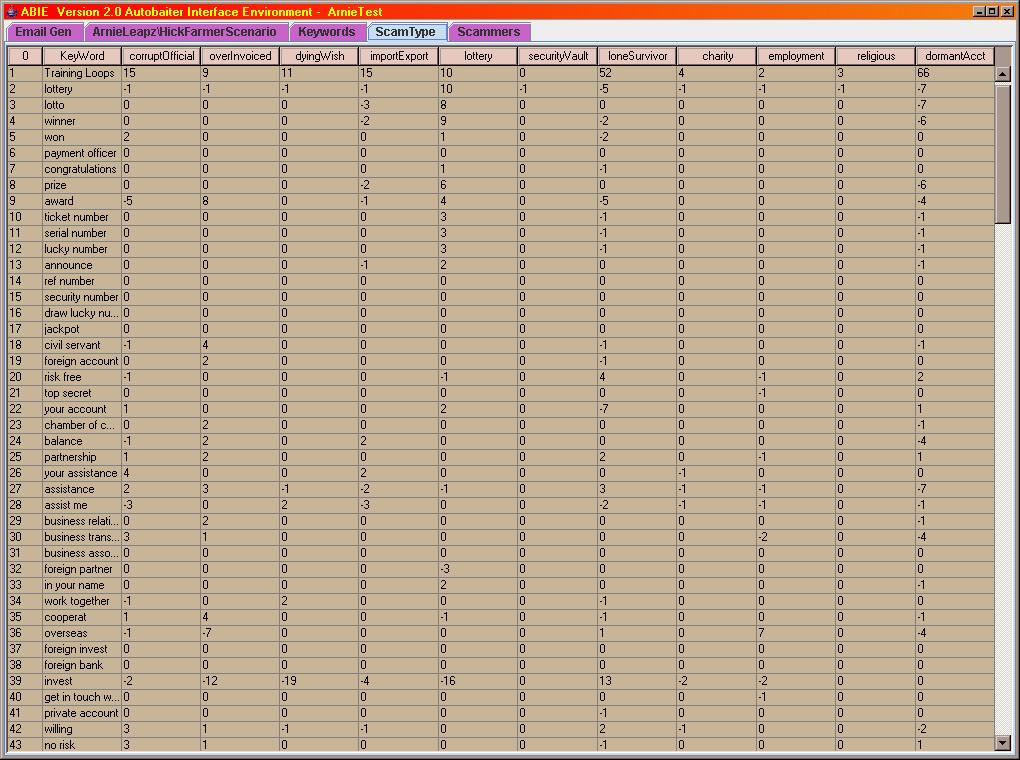Click the religious column header
The width and height of the screenshot is (1020, 760).
coord(876,56)
